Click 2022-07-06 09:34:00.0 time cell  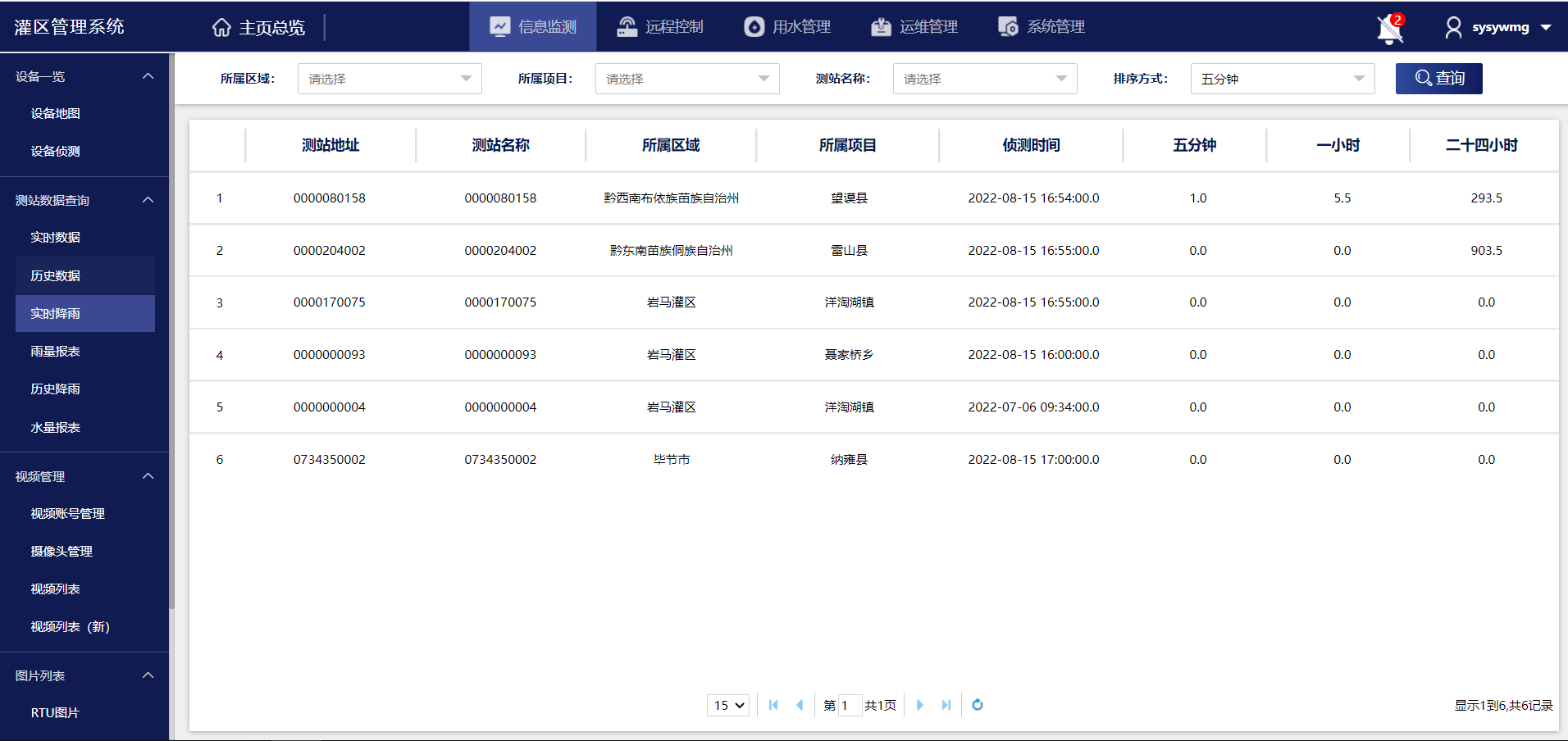(1033, 407)
